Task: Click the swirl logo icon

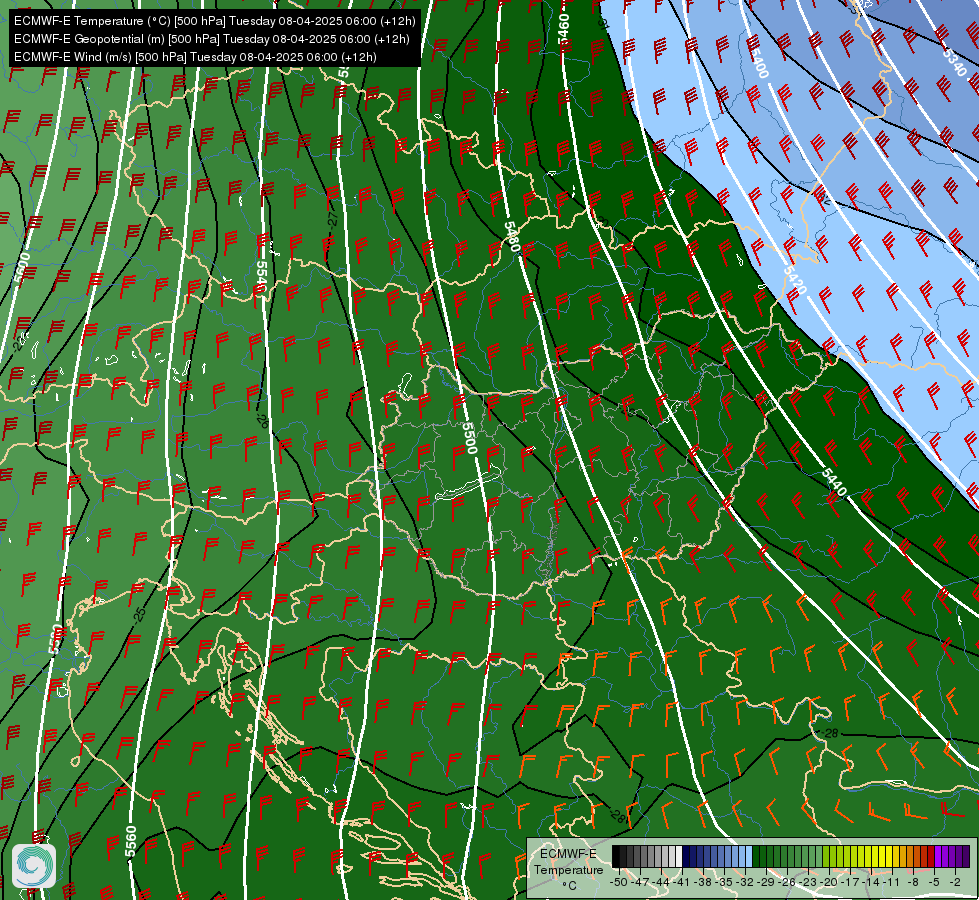Action: coord(34,865)
